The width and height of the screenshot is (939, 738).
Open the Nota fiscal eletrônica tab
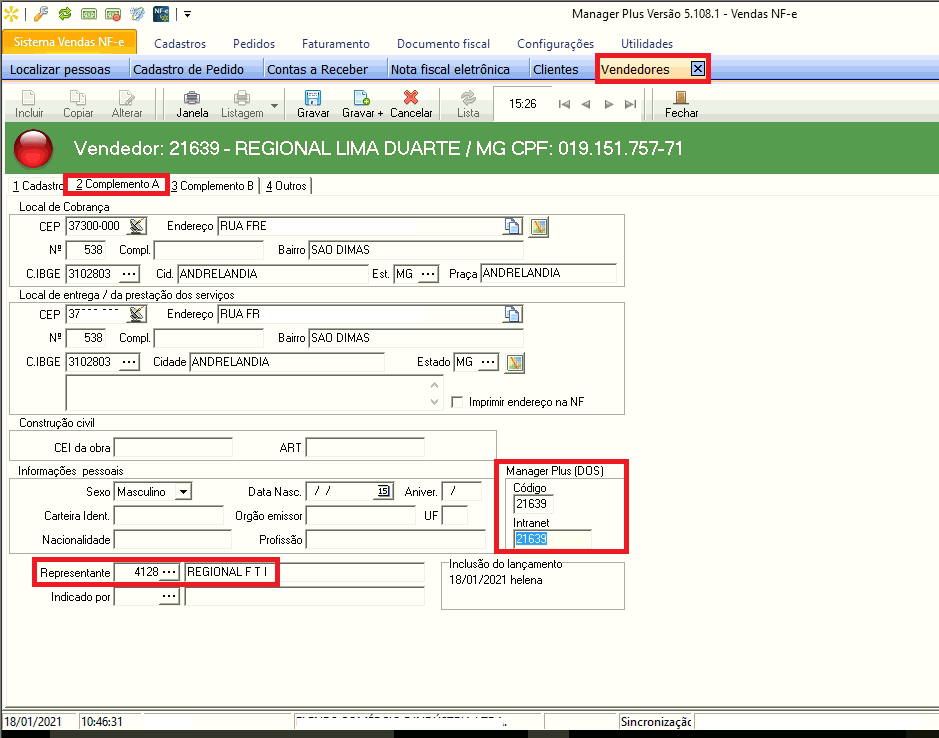click(x=450, y=69)
